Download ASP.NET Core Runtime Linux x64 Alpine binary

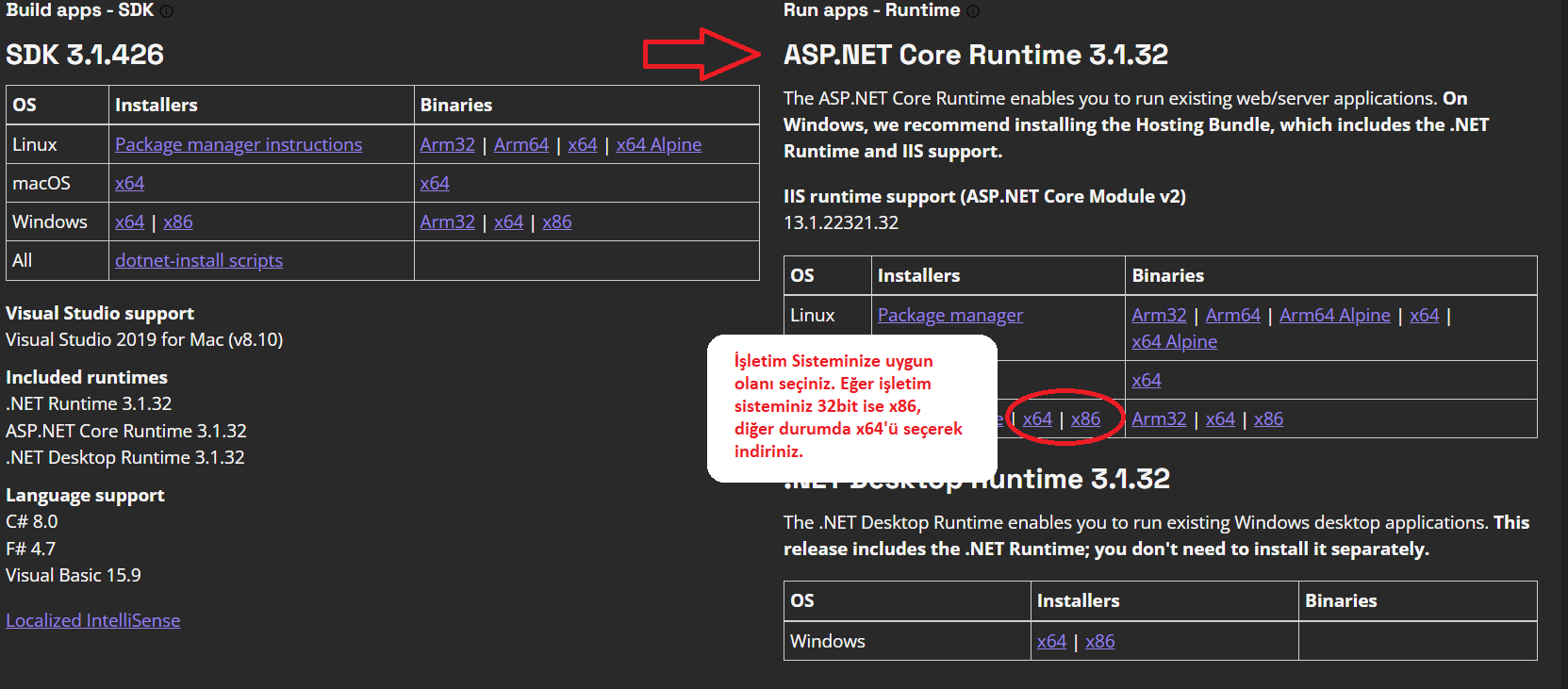tap(1174, 341)
